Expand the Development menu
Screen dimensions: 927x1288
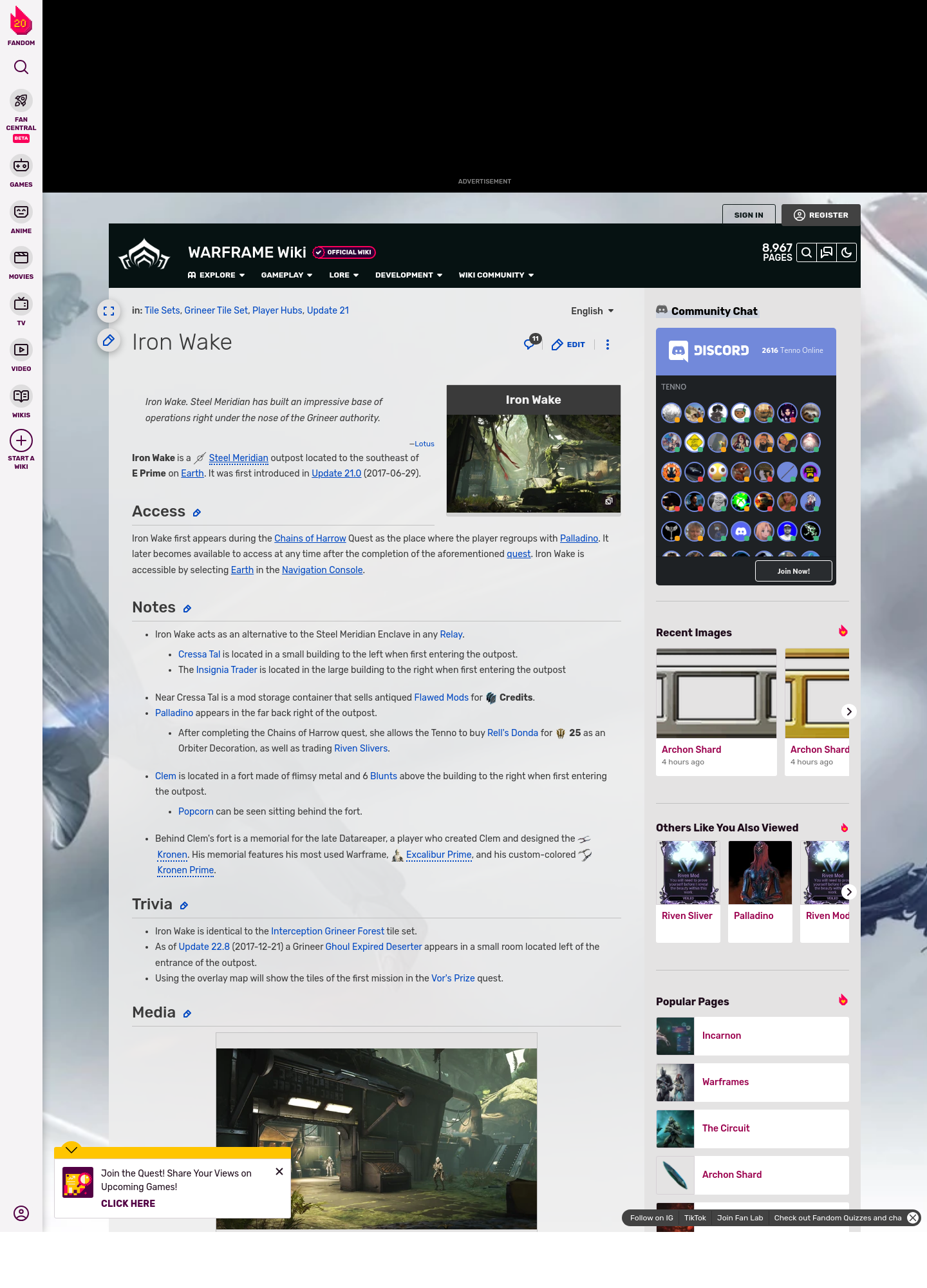pos(409,275)
